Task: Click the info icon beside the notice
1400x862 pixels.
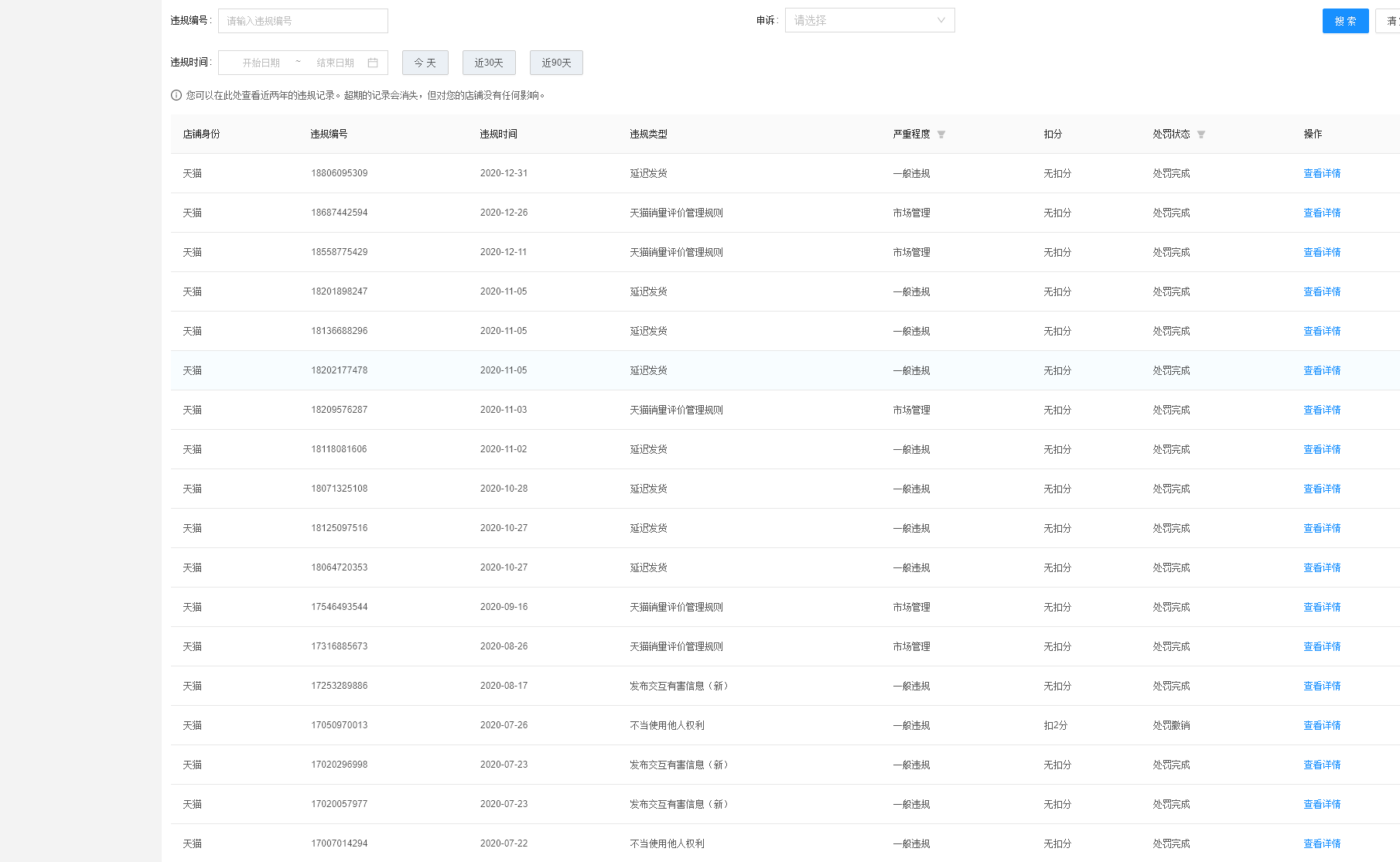Action: pyautogui.click(x=176, y=95)
